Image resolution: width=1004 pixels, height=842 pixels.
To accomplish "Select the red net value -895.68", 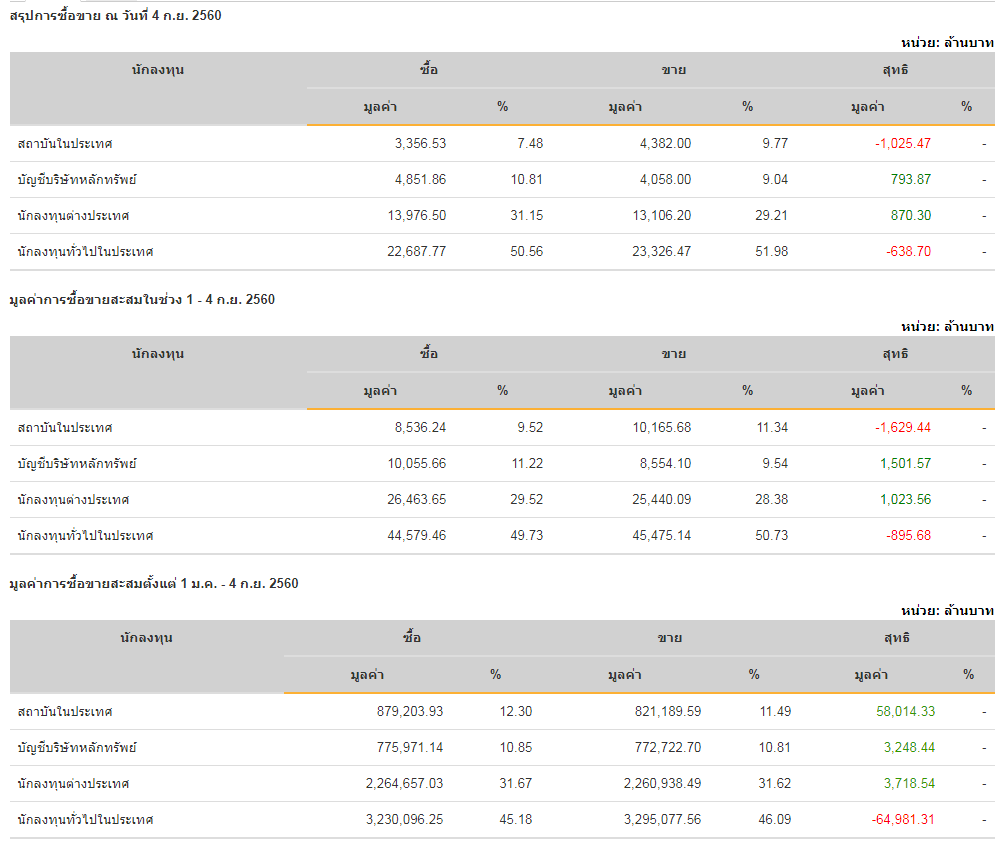I will (x=908, y=535).
